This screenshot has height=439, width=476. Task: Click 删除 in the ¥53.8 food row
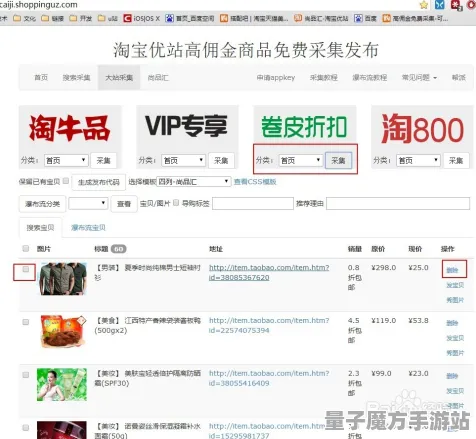tap(452, 323)
